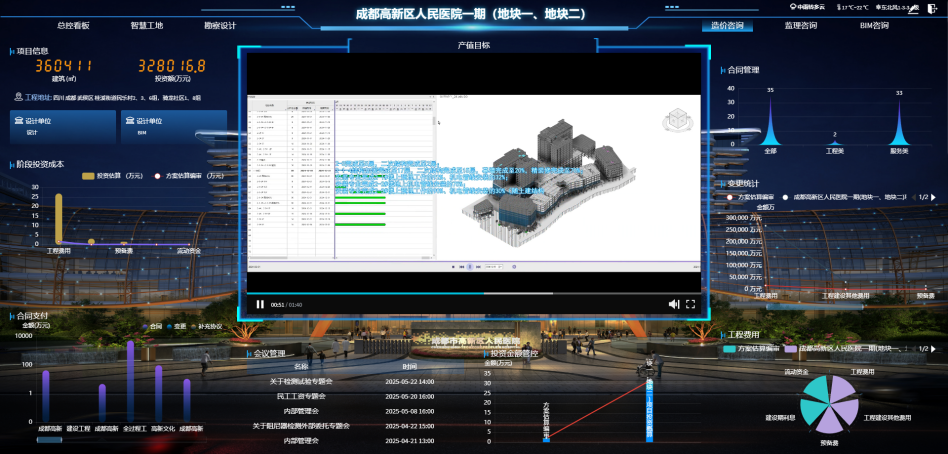
Task: Click the weather icon in the header
Action: 790,7
